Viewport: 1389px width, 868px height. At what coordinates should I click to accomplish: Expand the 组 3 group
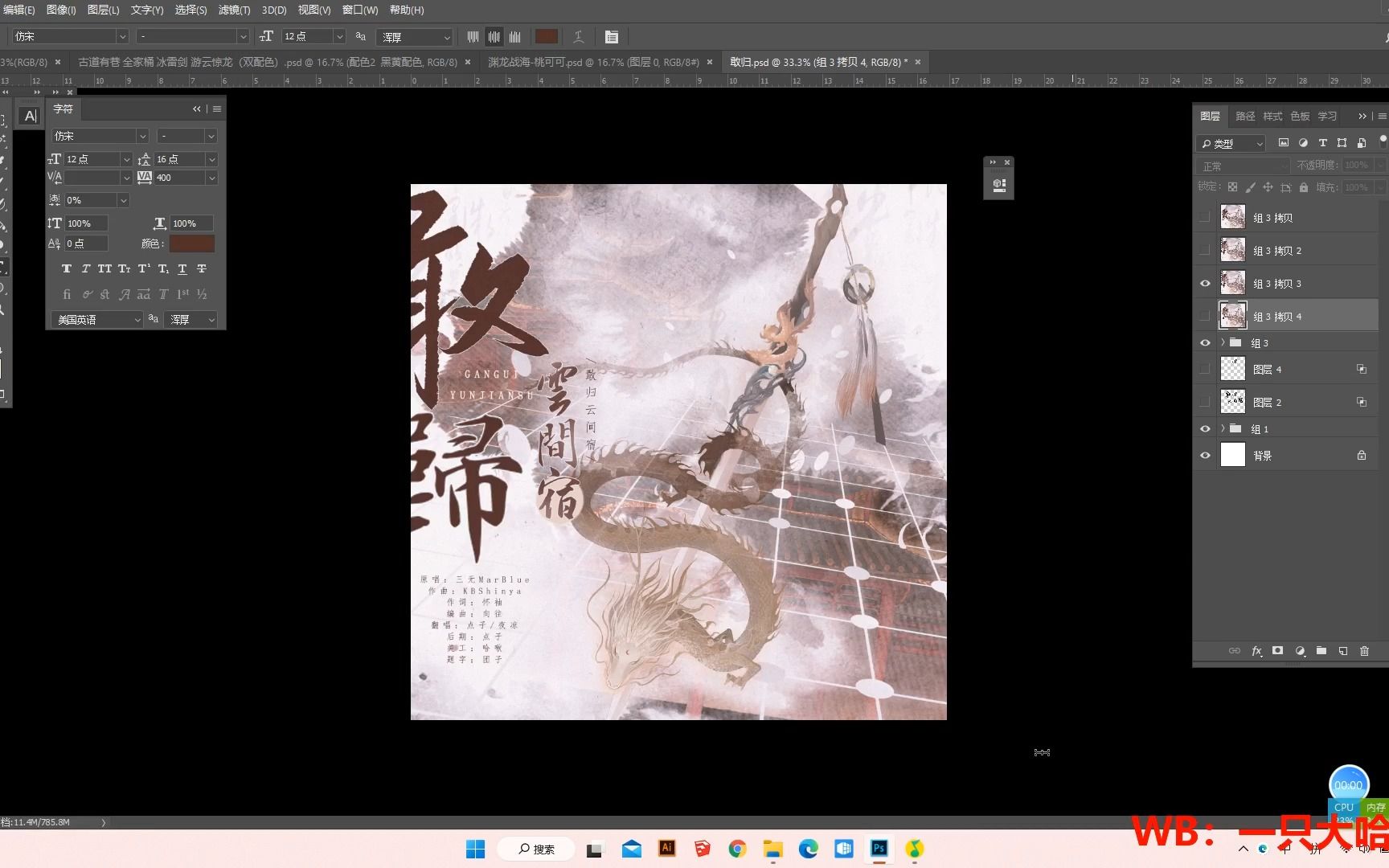coord(1223,343)
